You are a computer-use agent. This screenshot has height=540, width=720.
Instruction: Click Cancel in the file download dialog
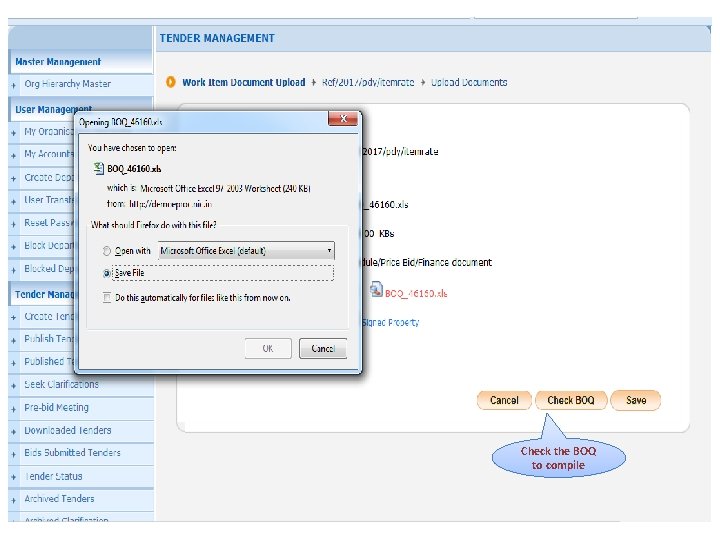tap(323, 349)
